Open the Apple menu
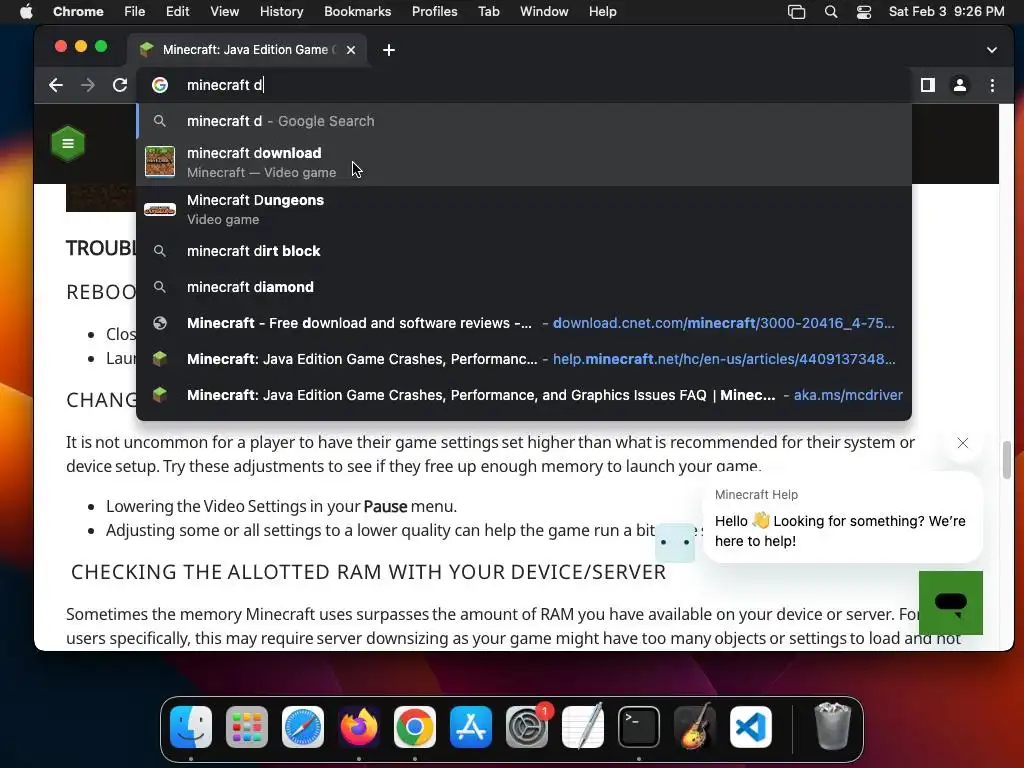Image resolution: width=1024 pixels, height=768 pixels. [x=26, y=11]
